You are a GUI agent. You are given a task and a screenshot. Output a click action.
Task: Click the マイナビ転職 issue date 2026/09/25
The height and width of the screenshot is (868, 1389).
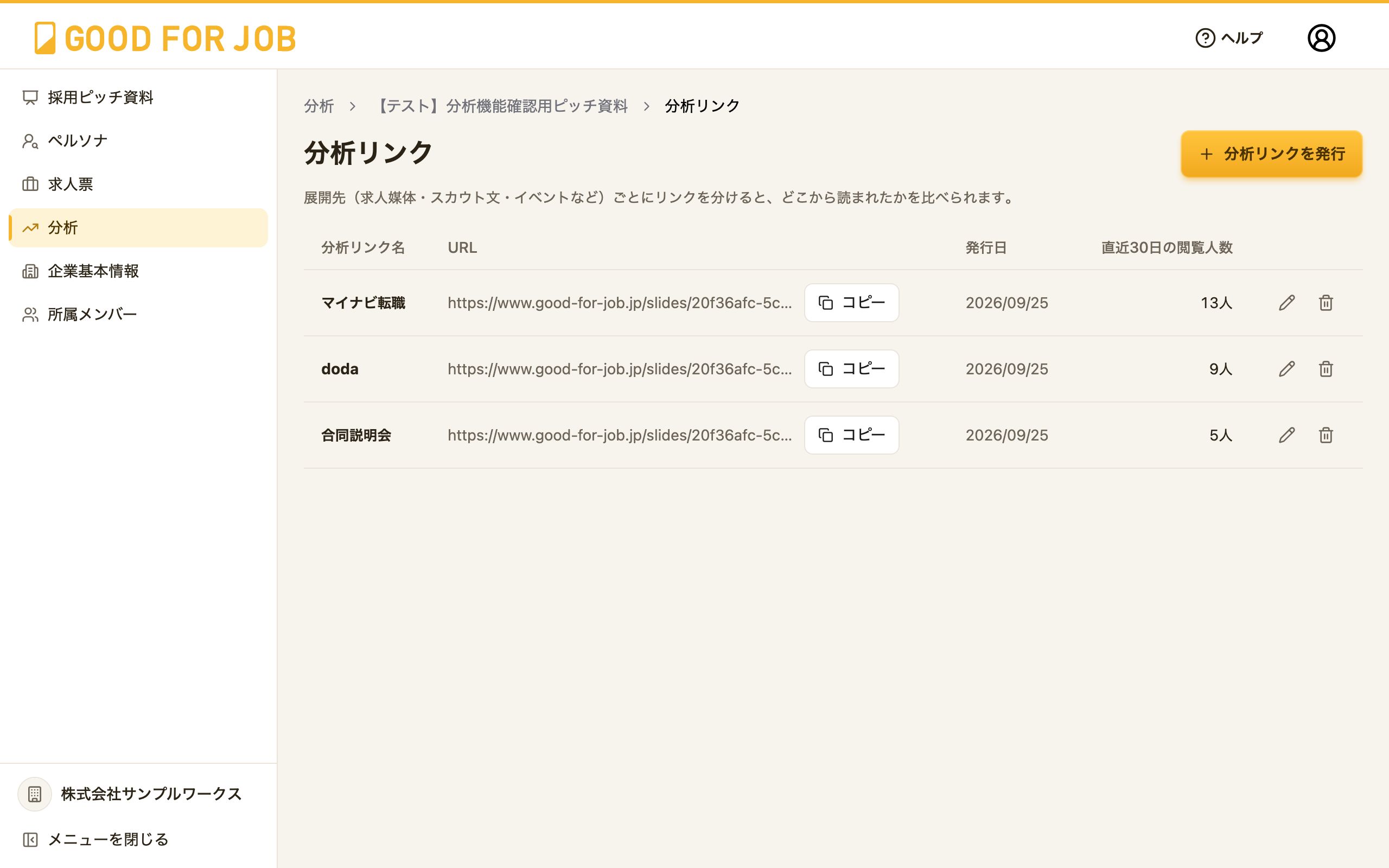1006,303
